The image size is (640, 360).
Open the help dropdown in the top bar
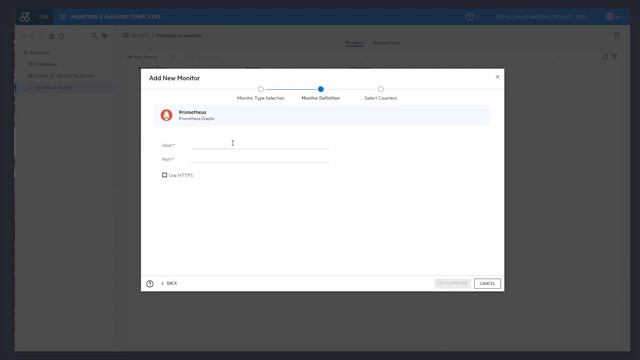471,17
